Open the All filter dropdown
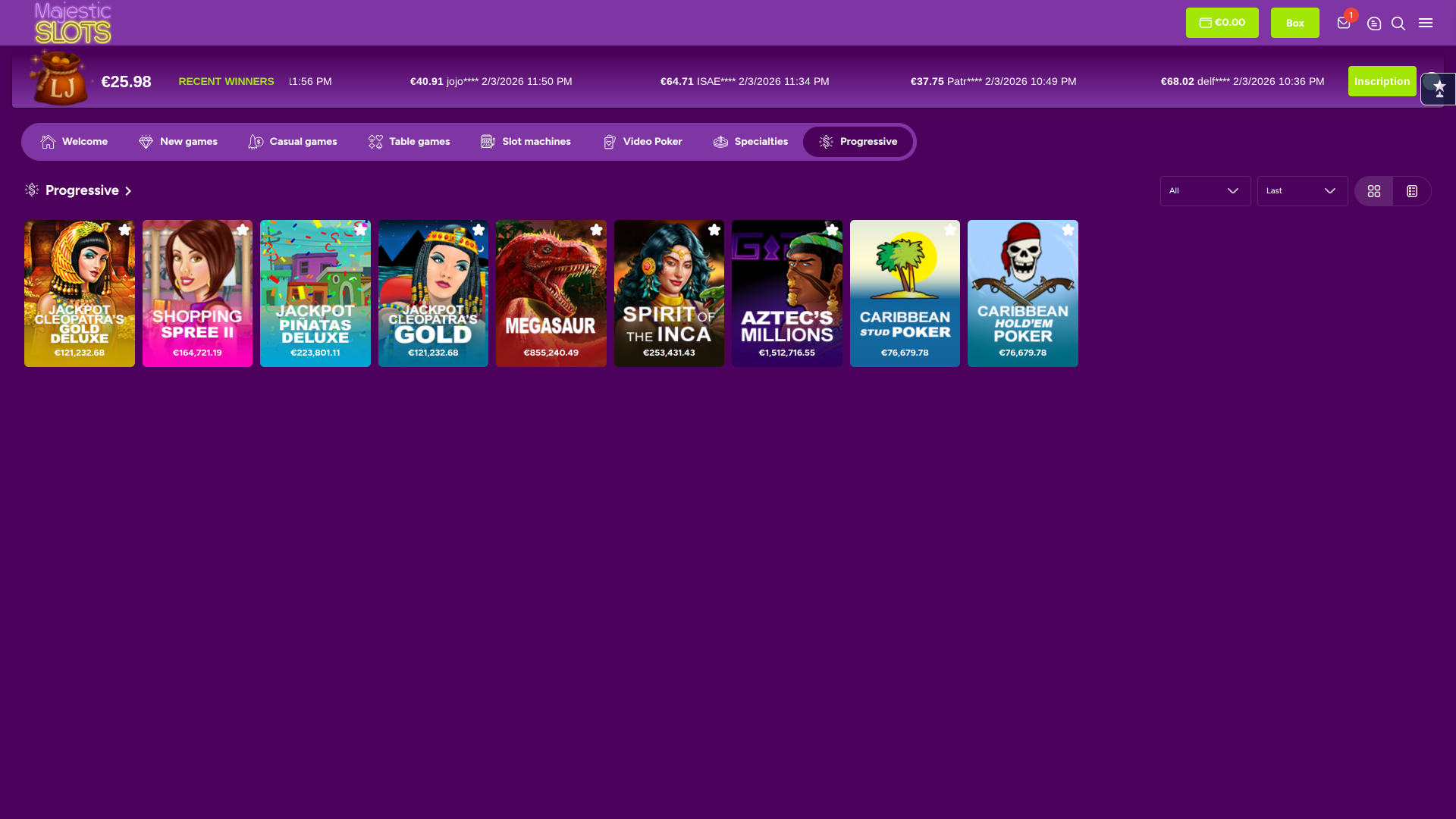The image size is (1456, 819). click(x=1205, y=190)
